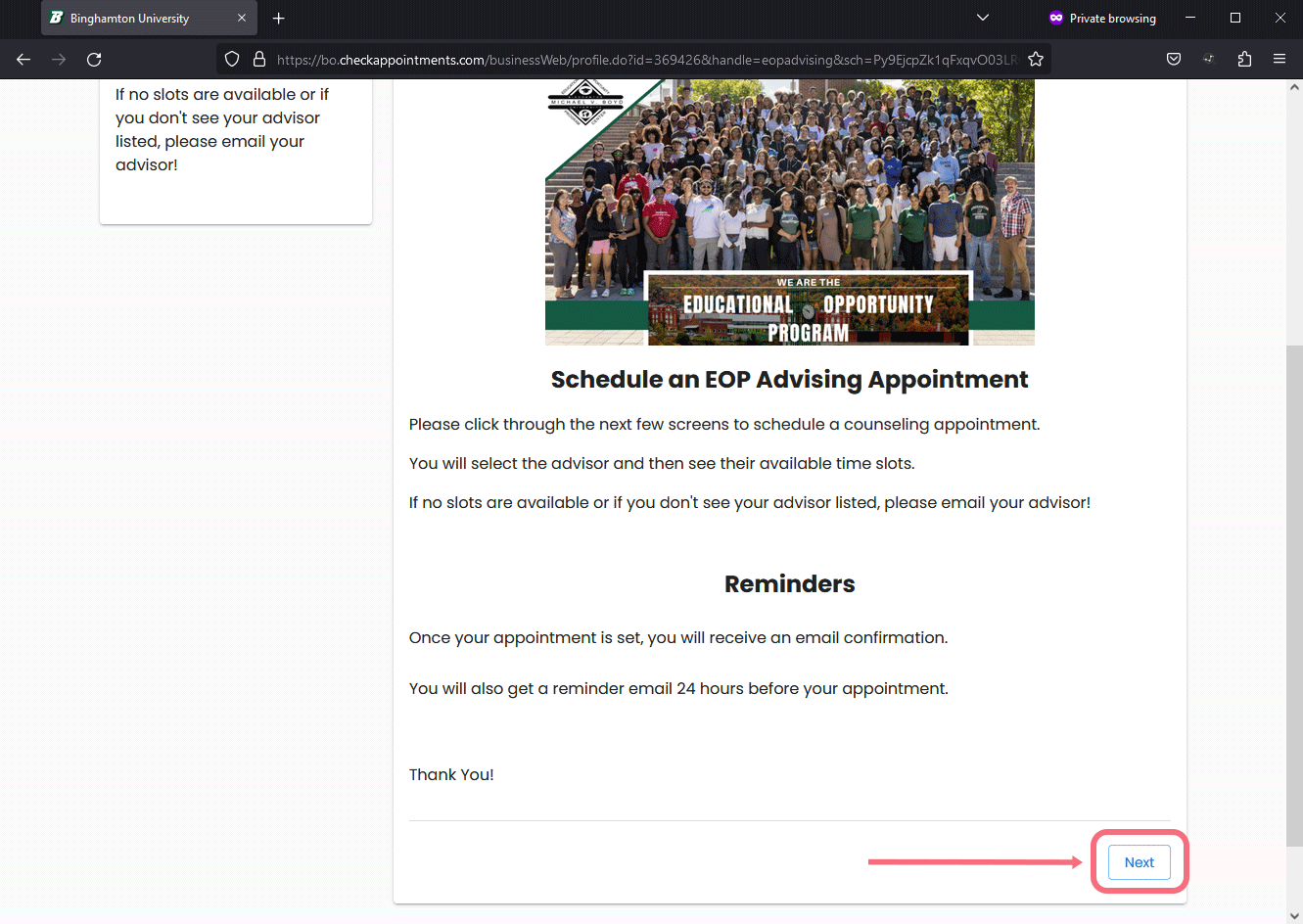Click the Next button

[x=1139, y=862]
